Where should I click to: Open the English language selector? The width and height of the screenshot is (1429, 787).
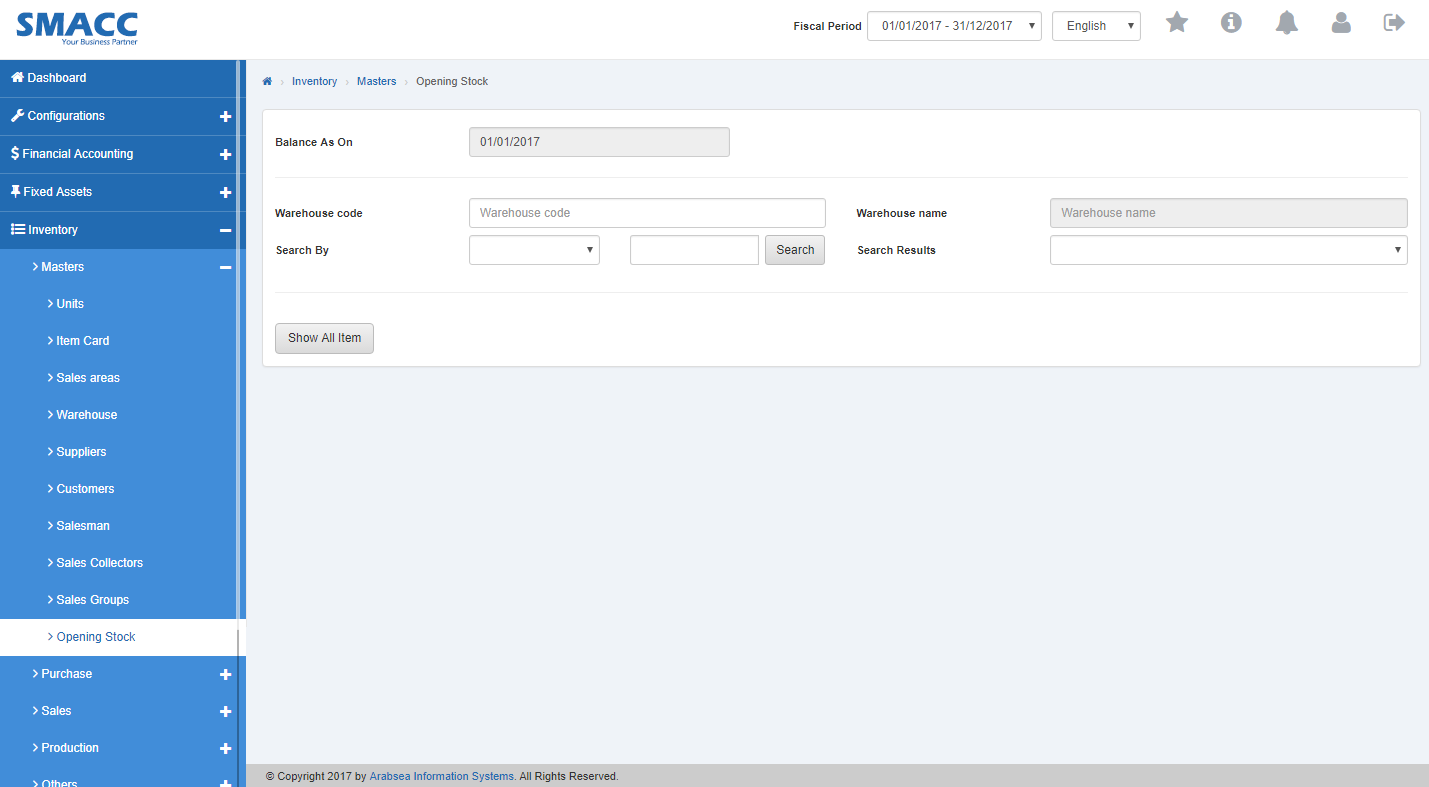click(x=1096, y=25)
